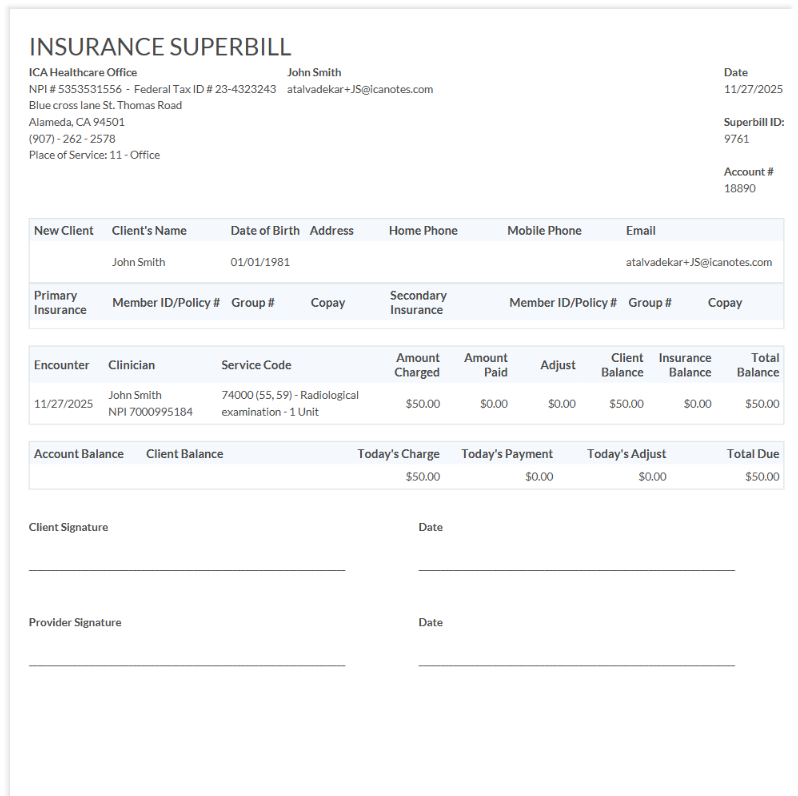Click the Superbill ID value 9761
The height and width of the screenshot is (796, 798).
coord(736,139)
